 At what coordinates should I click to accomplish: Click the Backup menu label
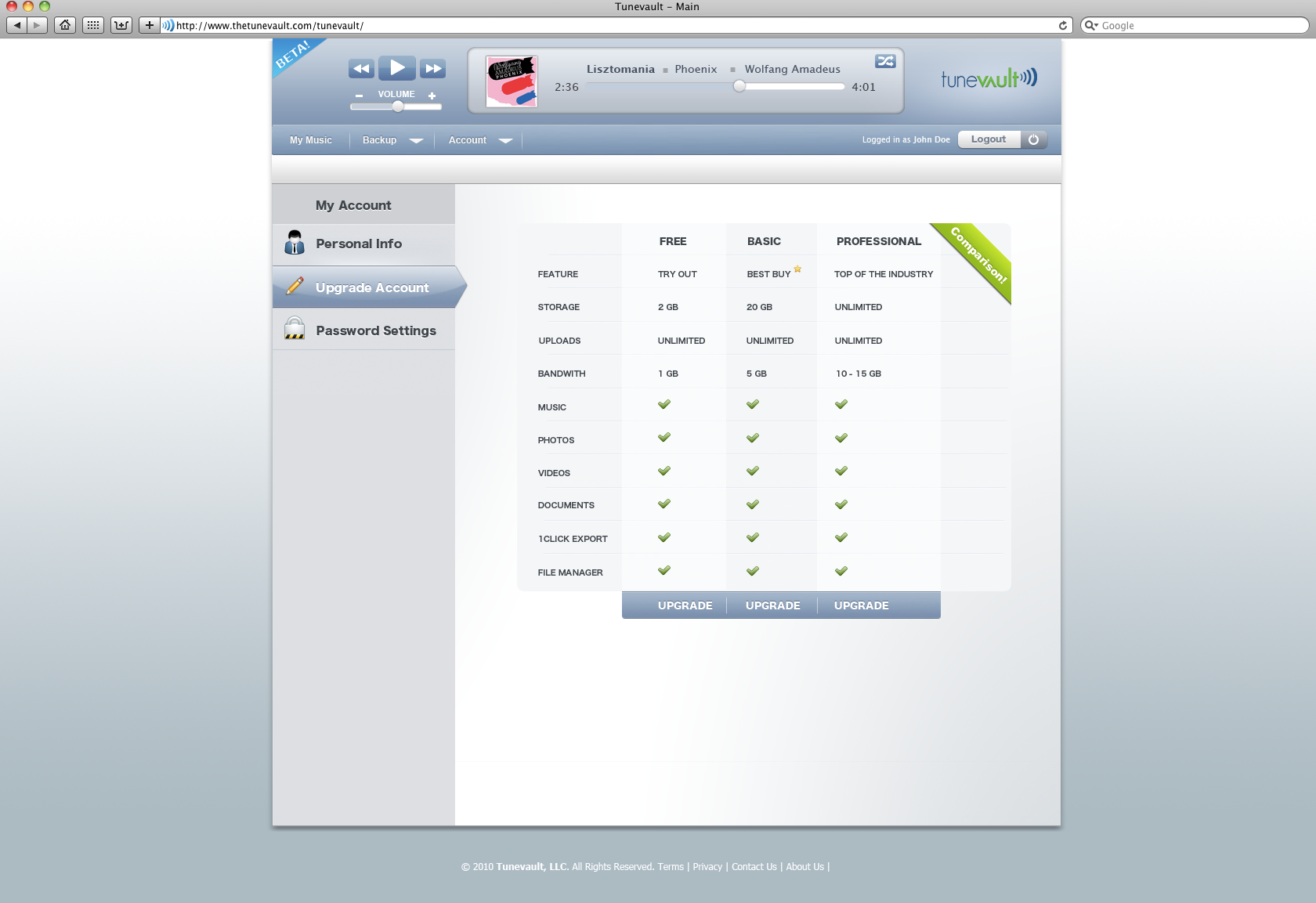(379, 140)
